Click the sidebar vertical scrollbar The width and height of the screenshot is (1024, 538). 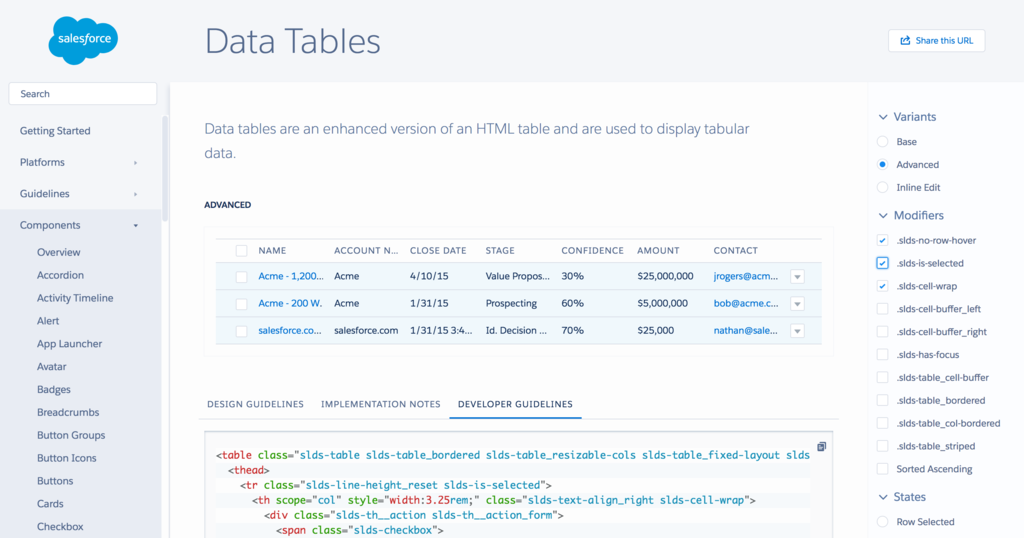pyautogui.click(x=165, y=168)
